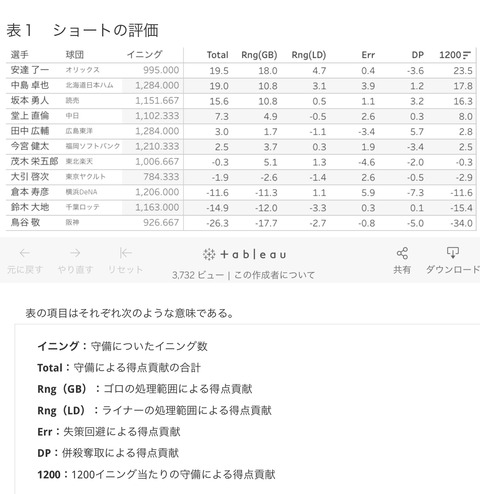Viewport: 480px width, 494px height.
Task: Click Rng(GB) value 18.0
Action: click(268, 71)
